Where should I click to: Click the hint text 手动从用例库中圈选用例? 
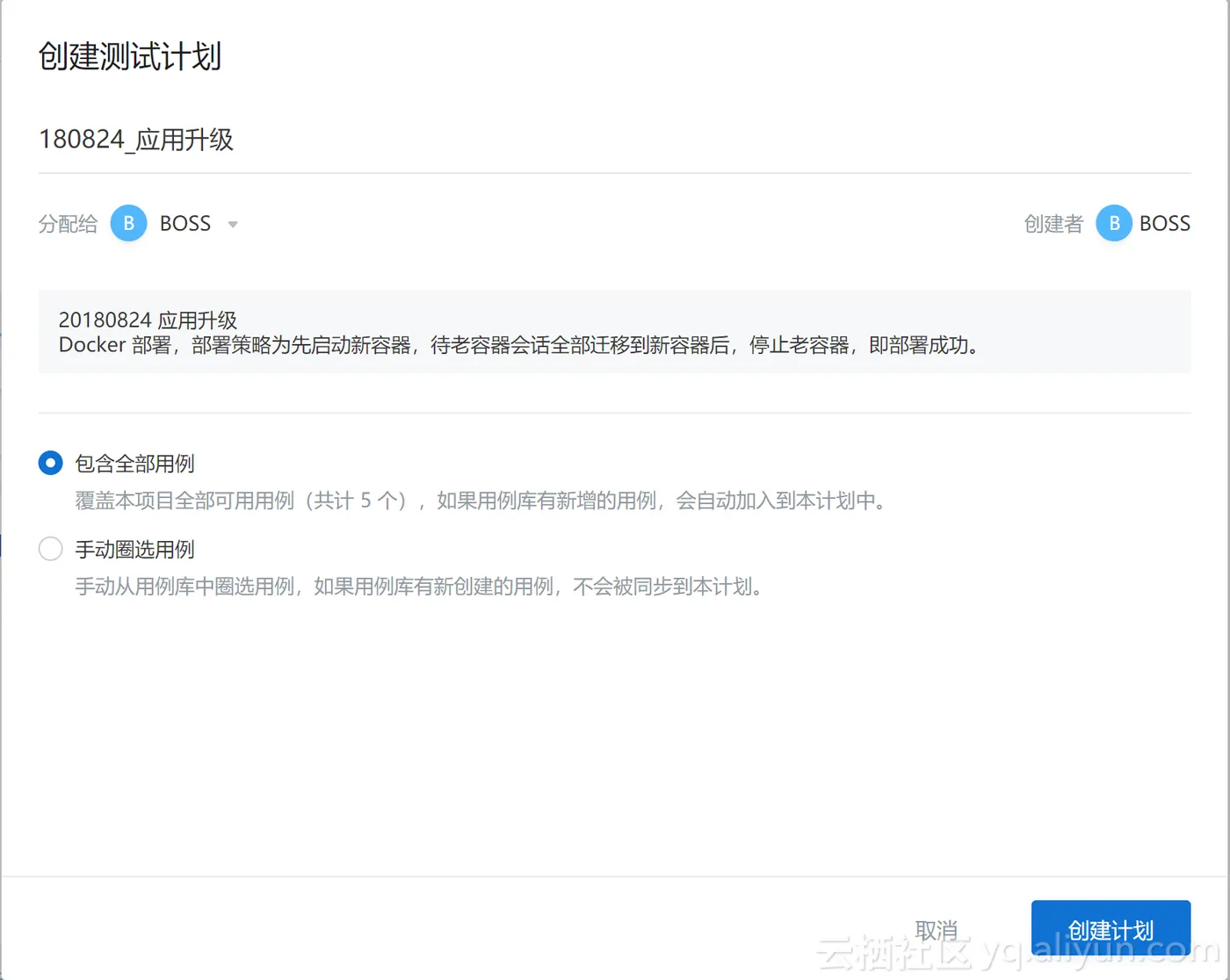[419, 587]
